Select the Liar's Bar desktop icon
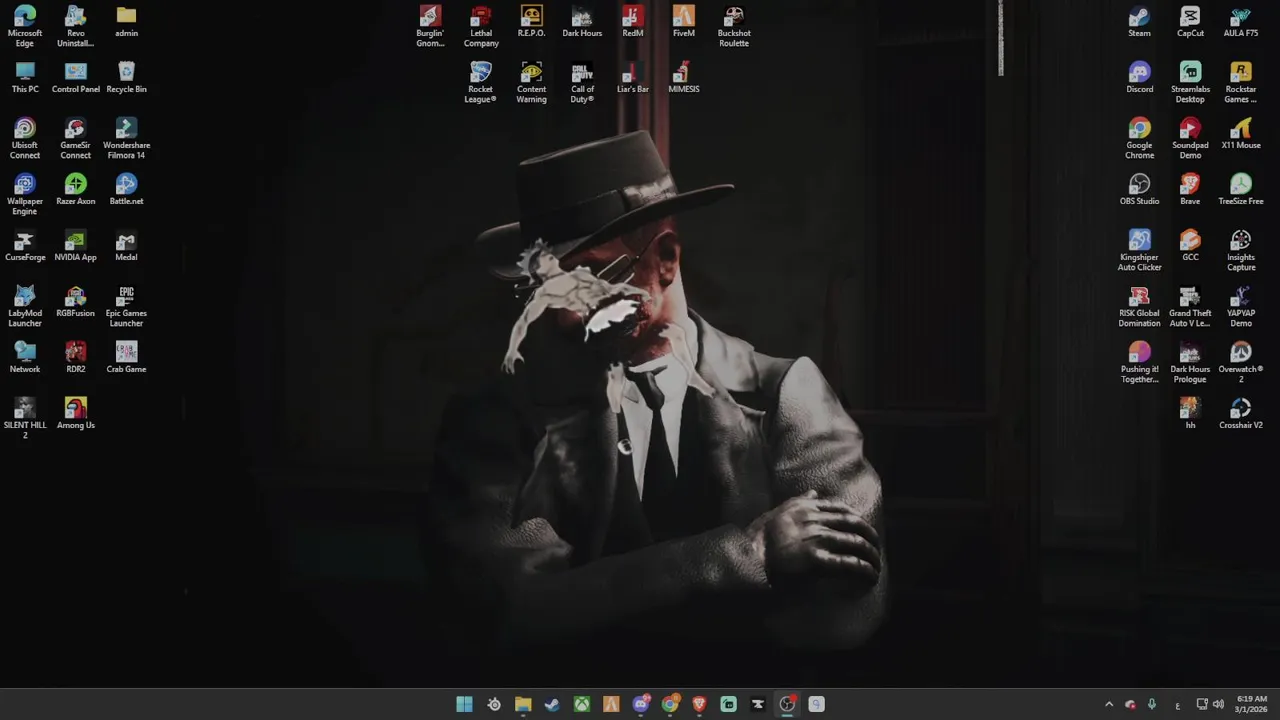This screenshot has height=720, width=1280. click(633, 77)
